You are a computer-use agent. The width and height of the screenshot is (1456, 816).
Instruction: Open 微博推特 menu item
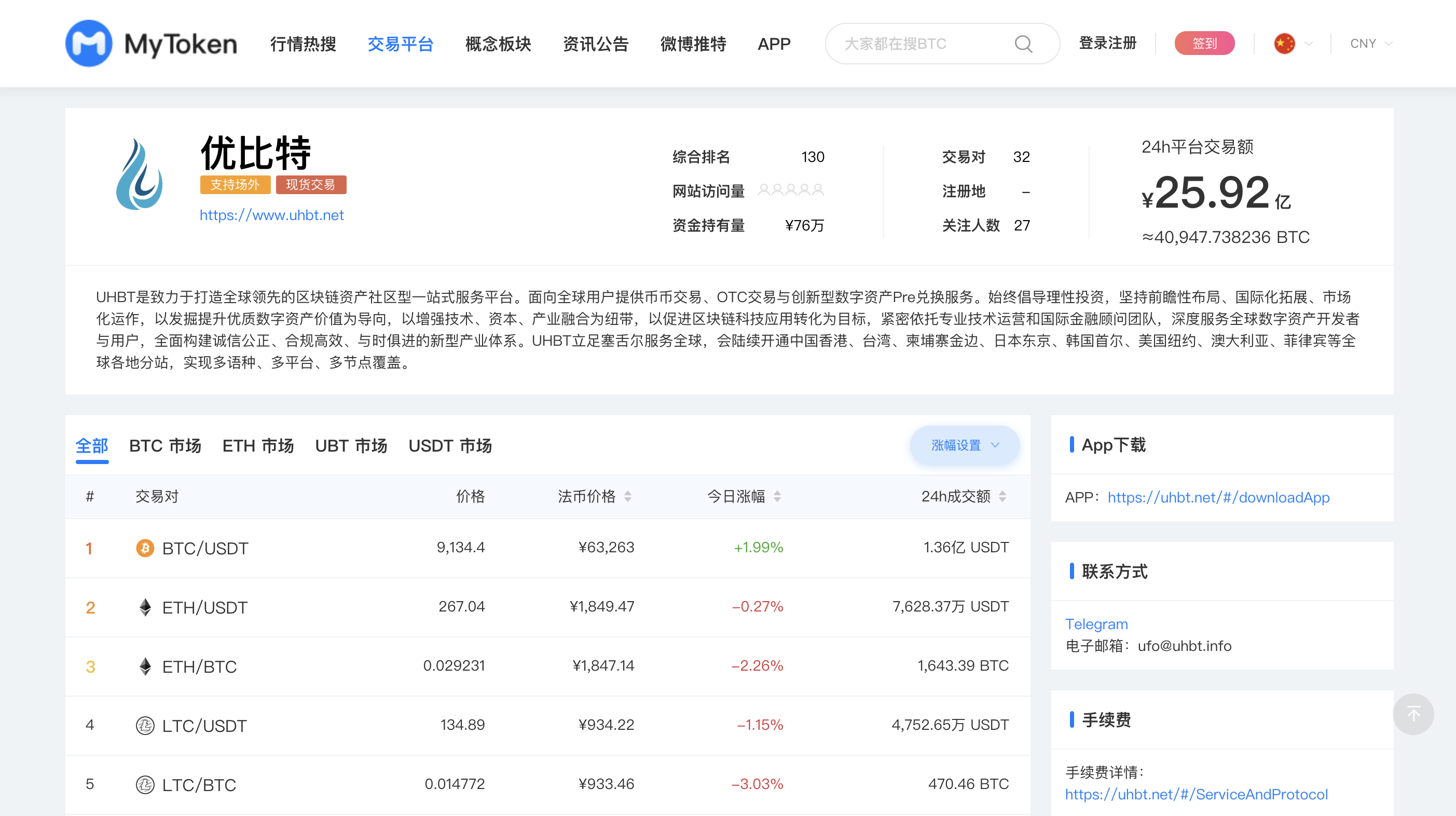pos(694,44)
